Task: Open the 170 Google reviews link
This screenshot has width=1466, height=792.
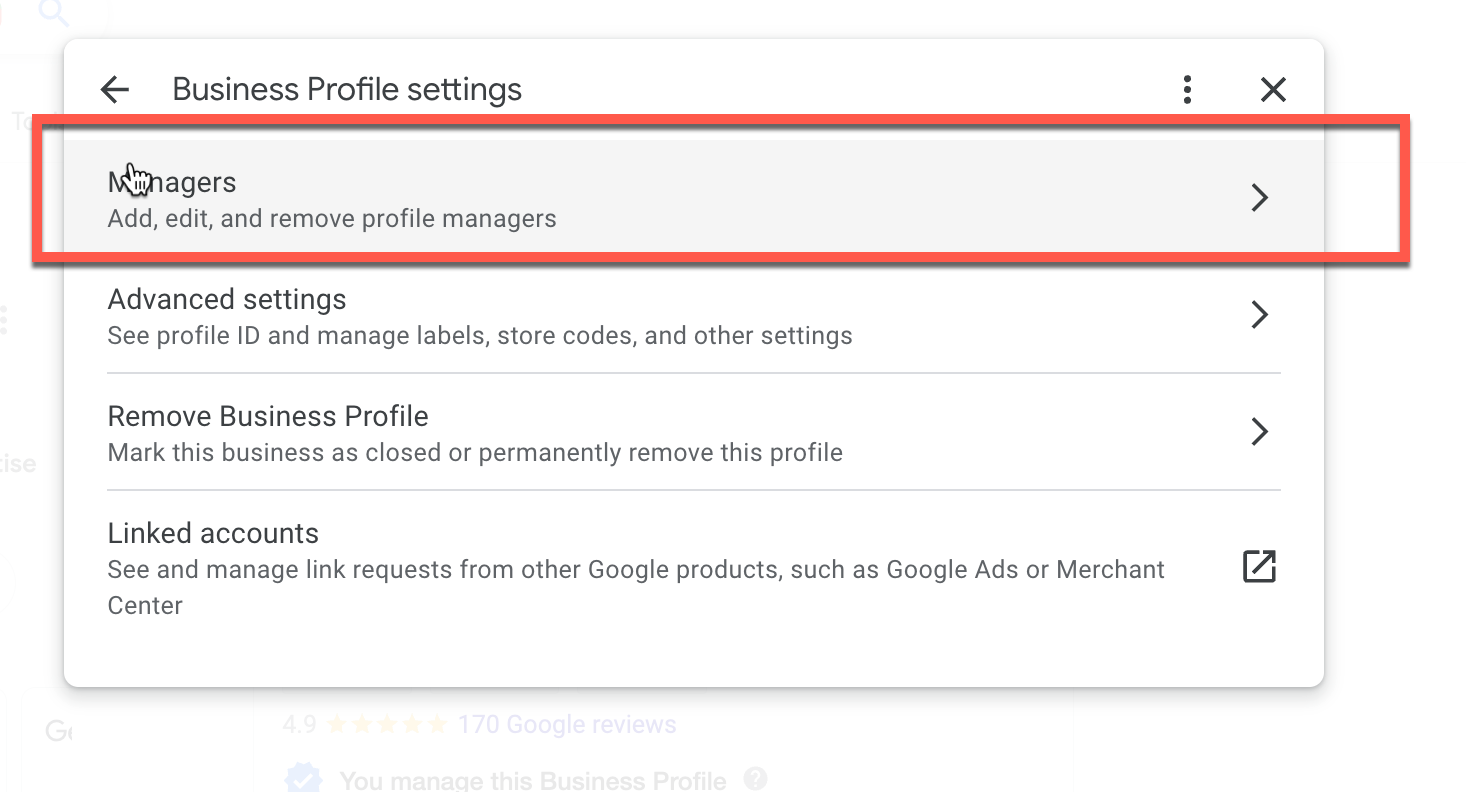Action: (566, 725)
